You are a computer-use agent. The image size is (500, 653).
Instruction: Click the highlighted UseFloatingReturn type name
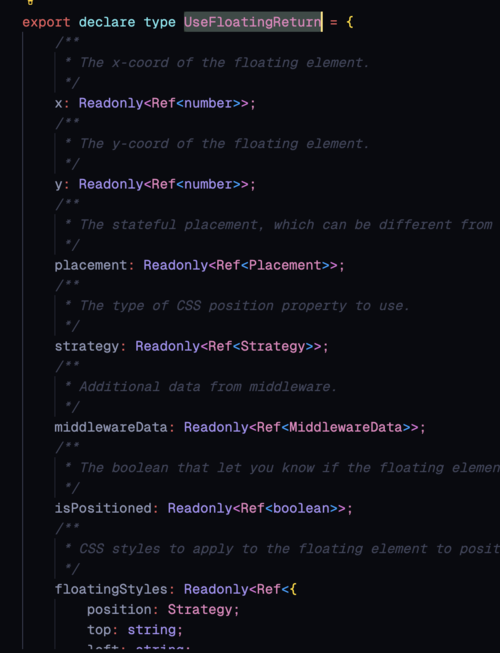(x=253, y=22)
